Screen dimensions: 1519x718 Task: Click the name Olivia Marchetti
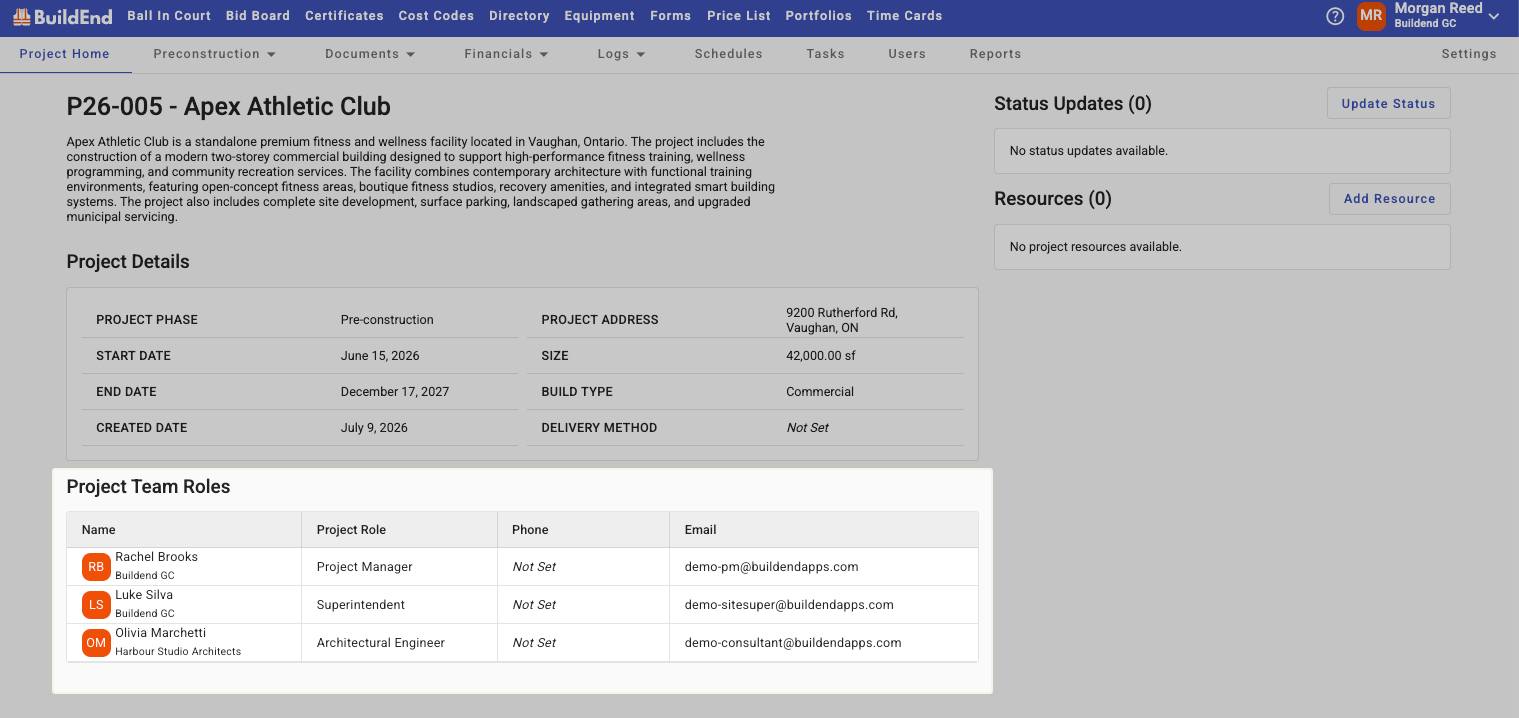161,633
